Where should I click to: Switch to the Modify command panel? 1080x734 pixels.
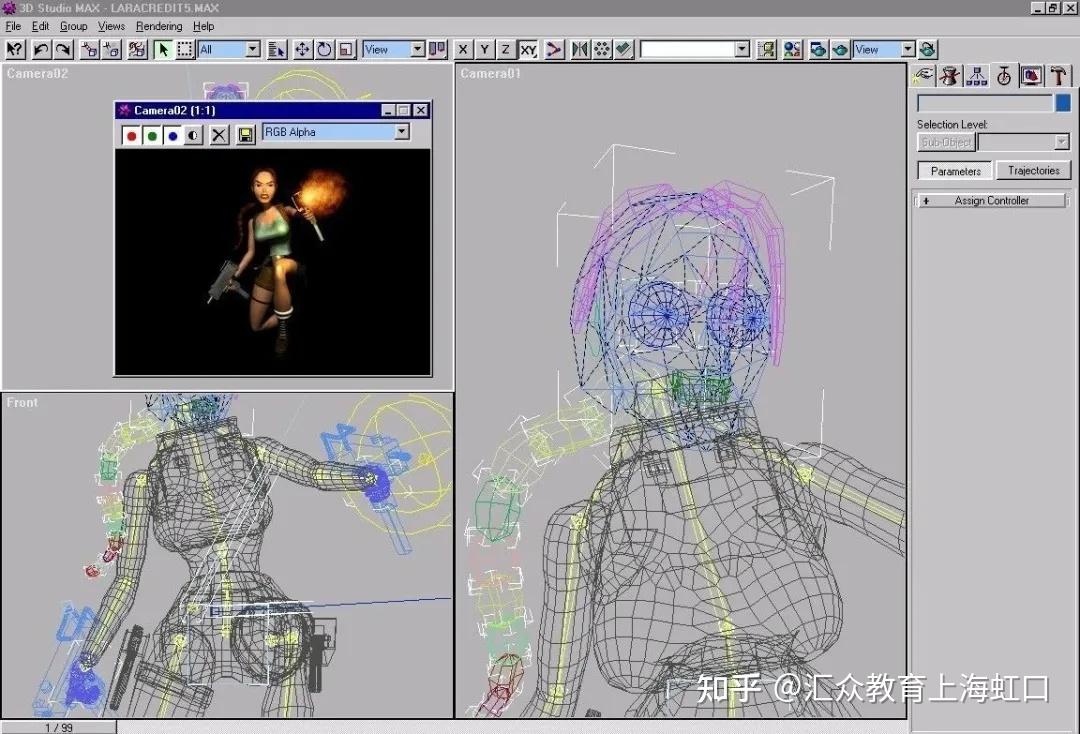(x=950, y=75)
